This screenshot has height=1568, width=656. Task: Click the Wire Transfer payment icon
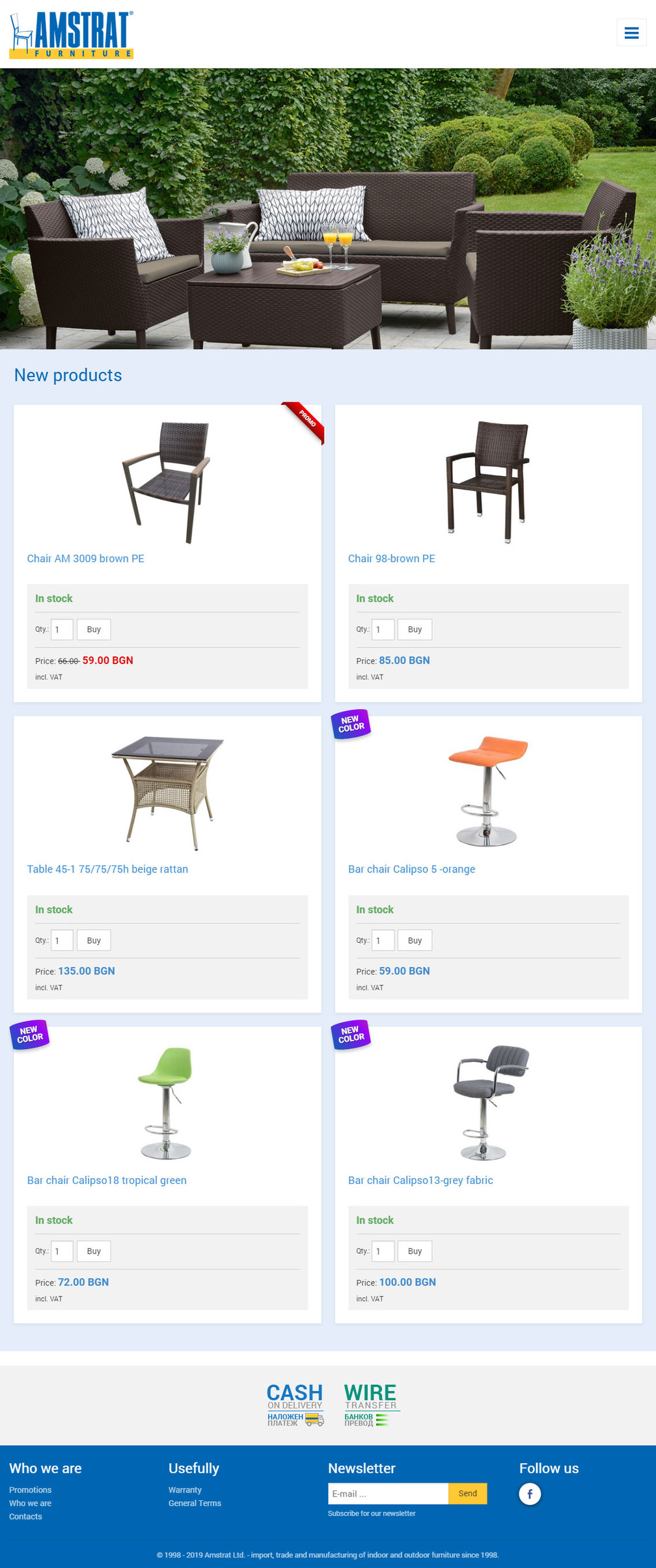pos(372,1405)
